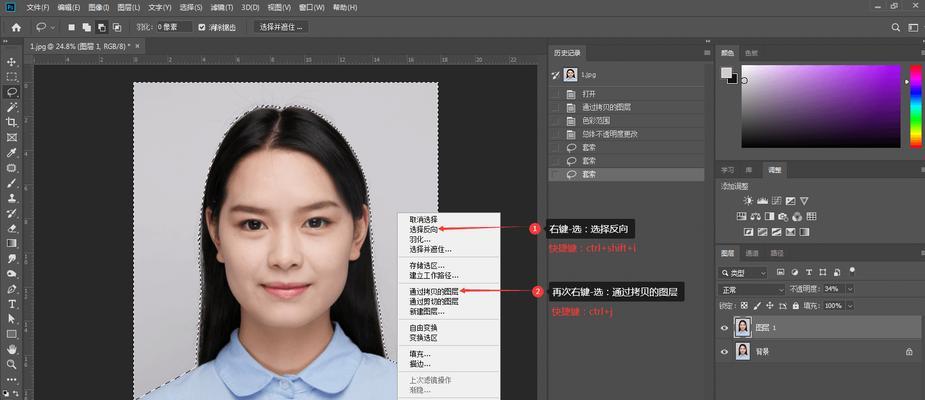Click Subtract from selection mode icon

101,27
